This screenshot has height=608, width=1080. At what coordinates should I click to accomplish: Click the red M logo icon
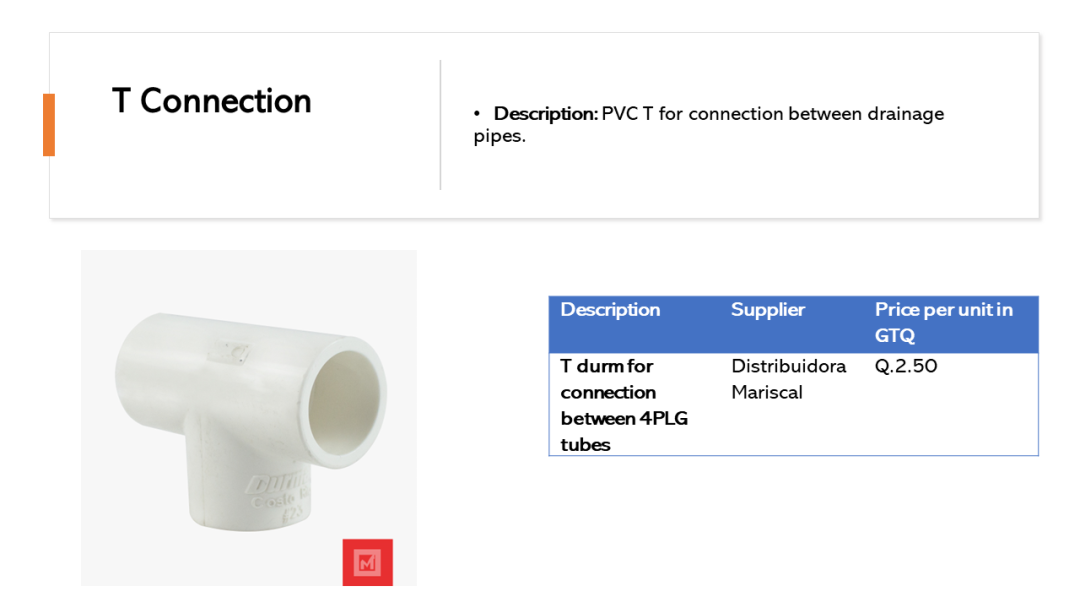click(x=368, y=563)
